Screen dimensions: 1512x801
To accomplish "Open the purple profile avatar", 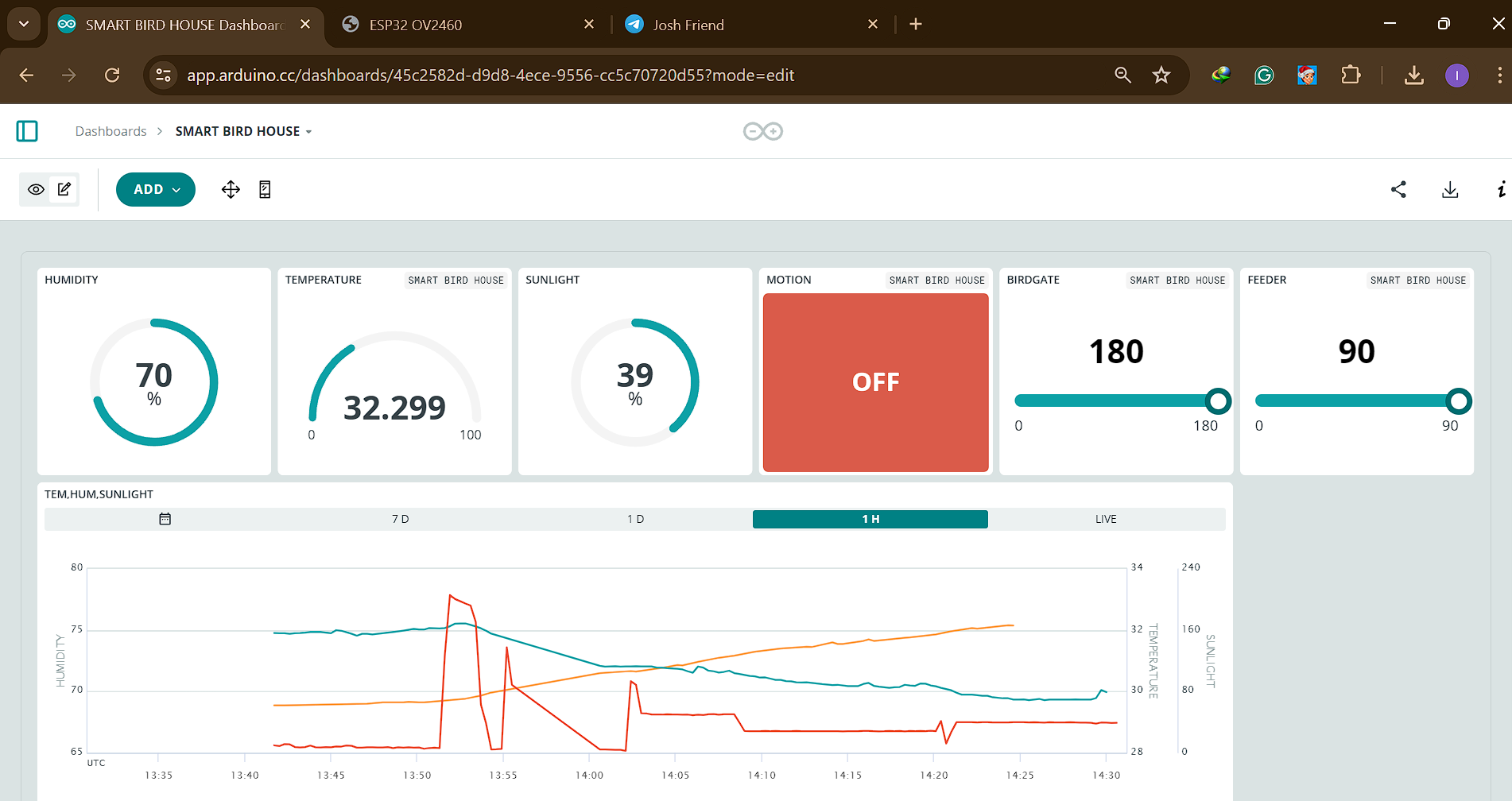I will [1457, 75].
